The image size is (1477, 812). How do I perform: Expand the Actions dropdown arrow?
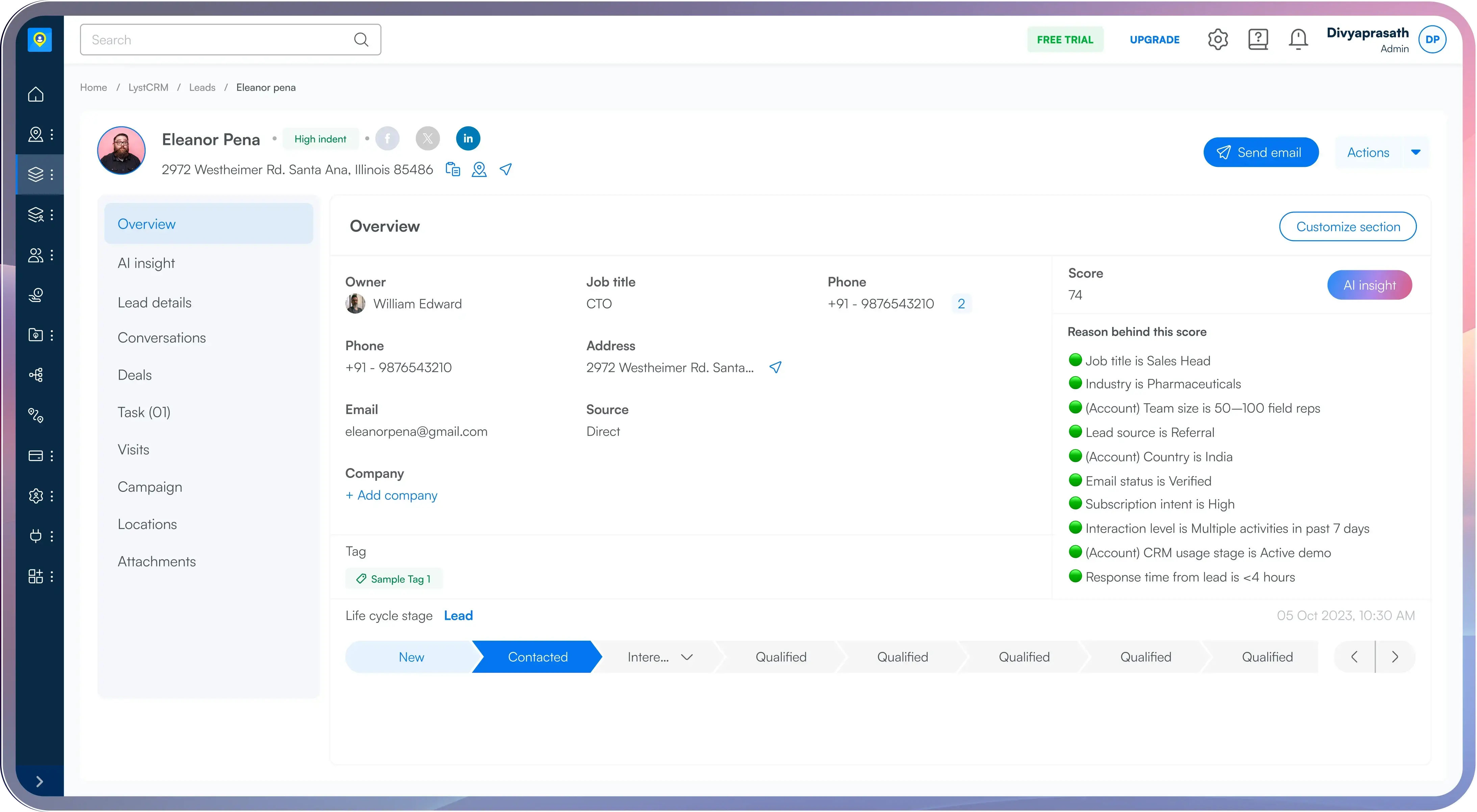tap(1415, 153)
